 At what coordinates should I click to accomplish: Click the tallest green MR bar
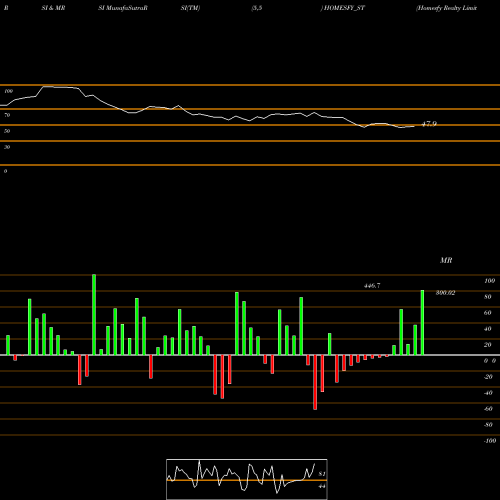coord(94,315)
